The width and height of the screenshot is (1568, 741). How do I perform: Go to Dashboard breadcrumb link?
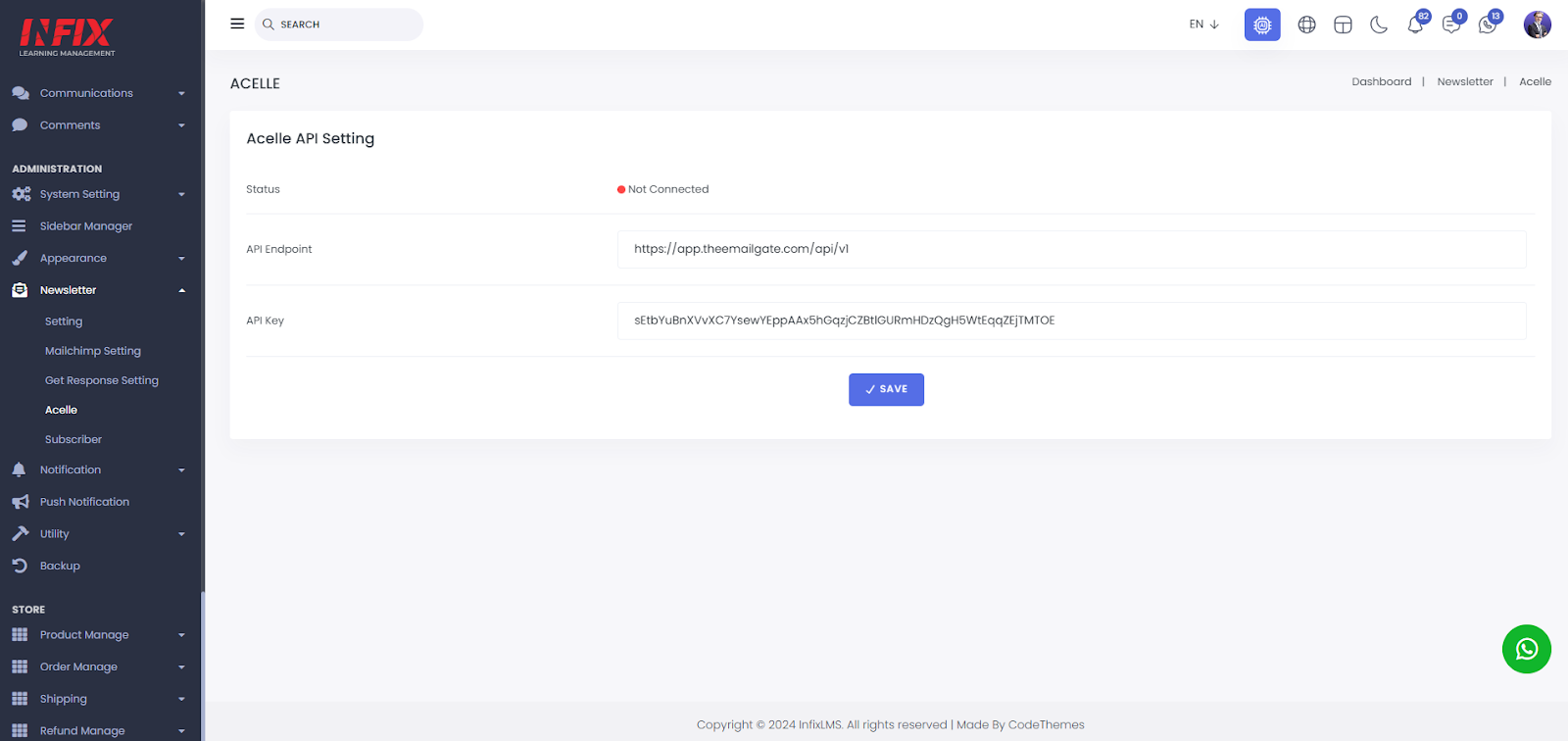tap(1382, 82)
